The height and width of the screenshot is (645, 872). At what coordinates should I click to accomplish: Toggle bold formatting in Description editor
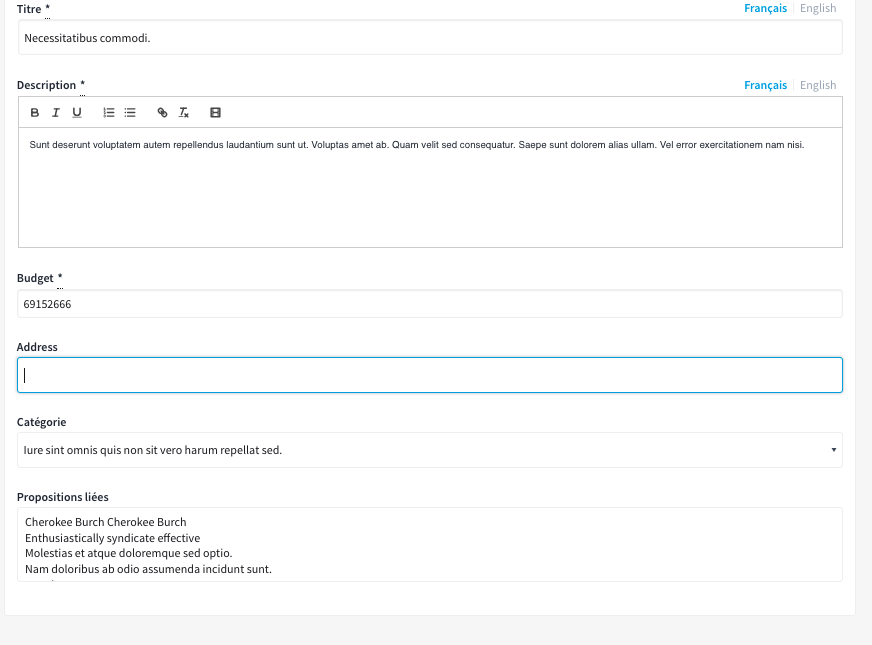point(34,112)
